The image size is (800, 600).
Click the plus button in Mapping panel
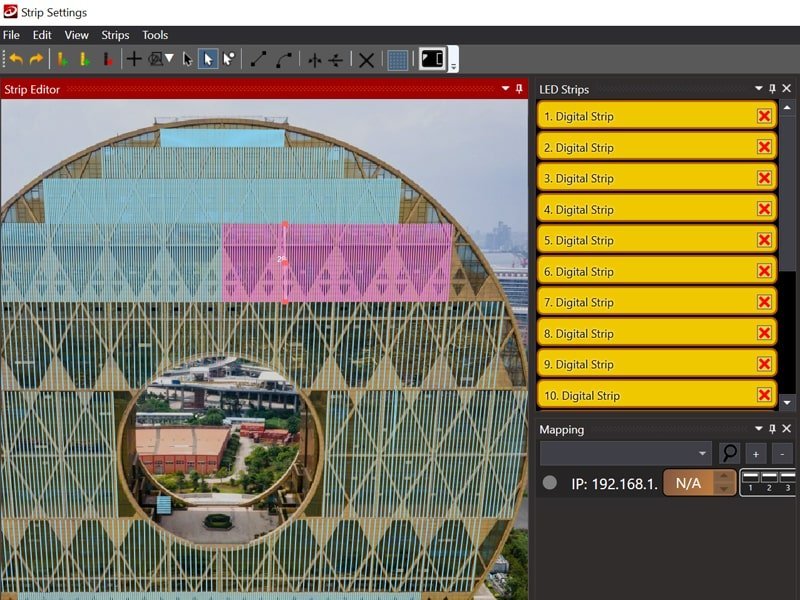[756, 454]
